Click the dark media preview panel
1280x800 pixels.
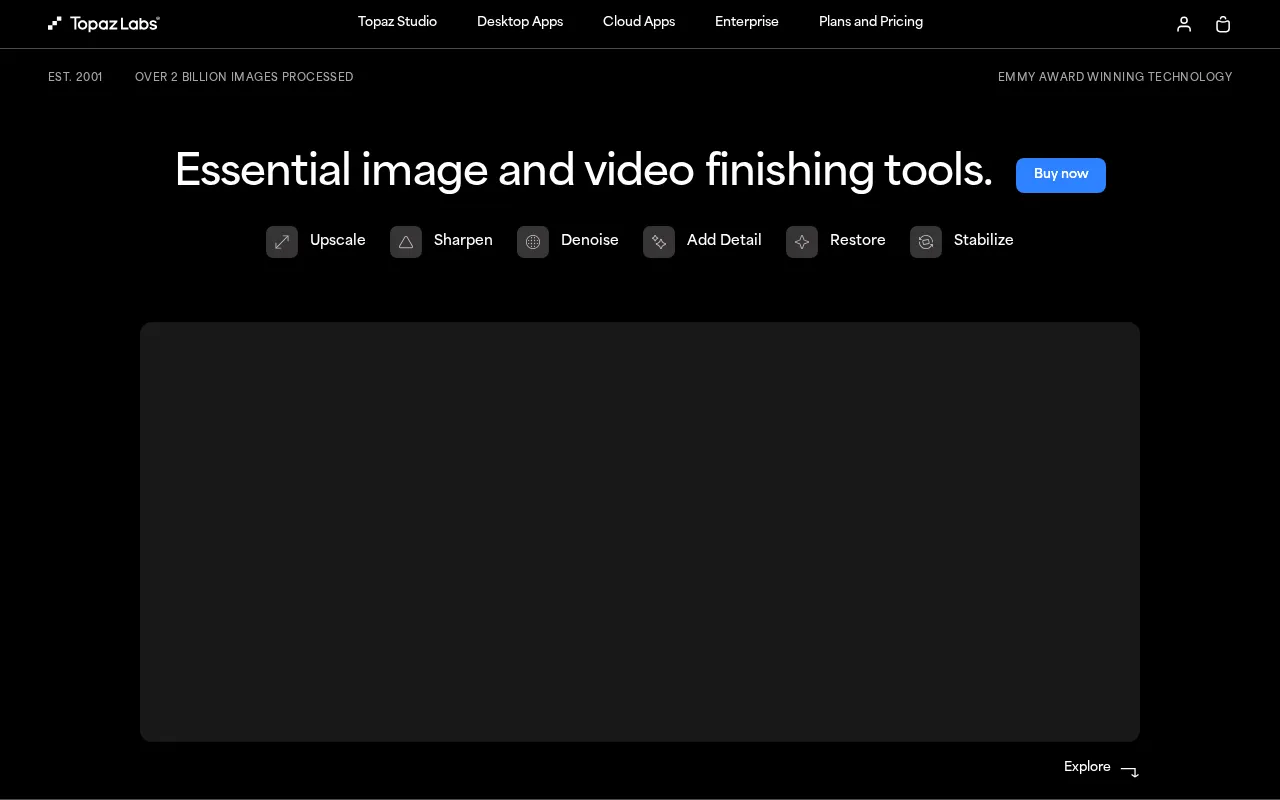(640, 532)
